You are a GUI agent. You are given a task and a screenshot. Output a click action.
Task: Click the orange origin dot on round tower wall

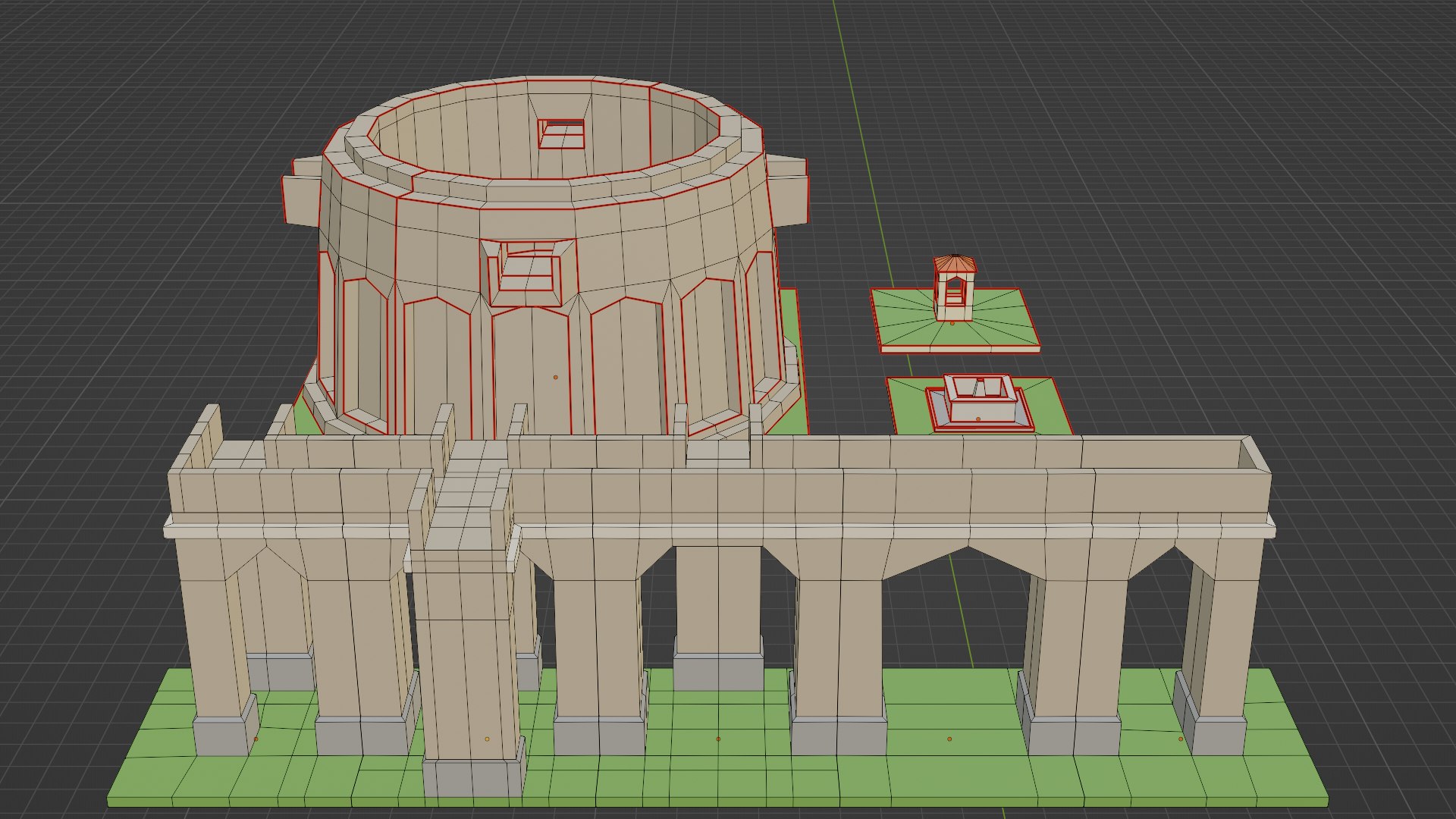coord(555,377)
